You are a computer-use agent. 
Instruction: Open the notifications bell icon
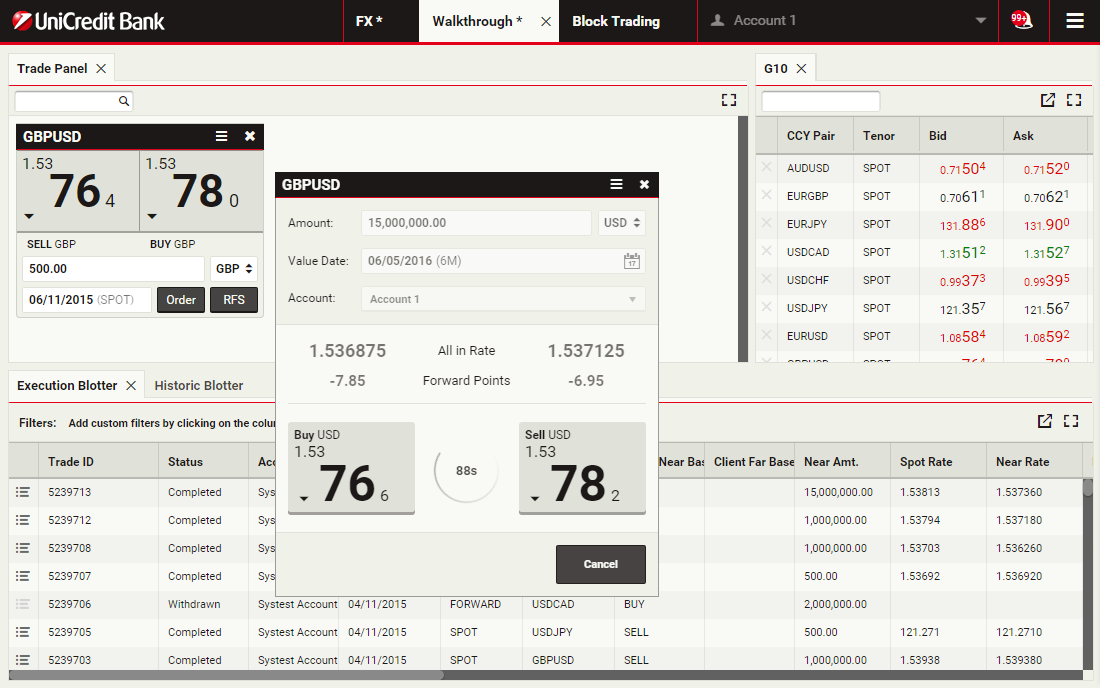coord(1021,20)
